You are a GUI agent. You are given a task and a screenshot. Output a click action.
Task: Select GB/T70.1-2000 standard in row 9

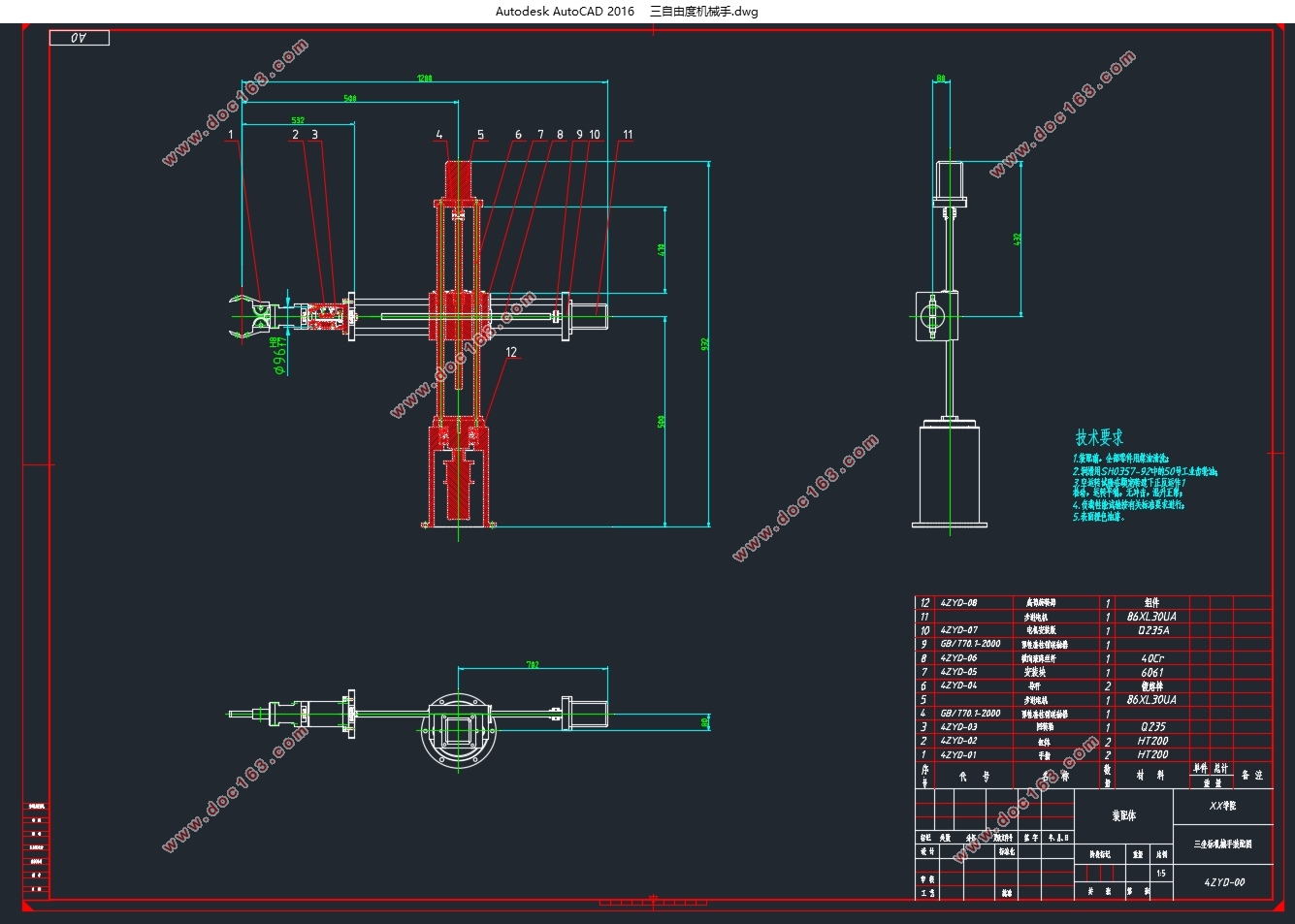click(x=970, y=644)
